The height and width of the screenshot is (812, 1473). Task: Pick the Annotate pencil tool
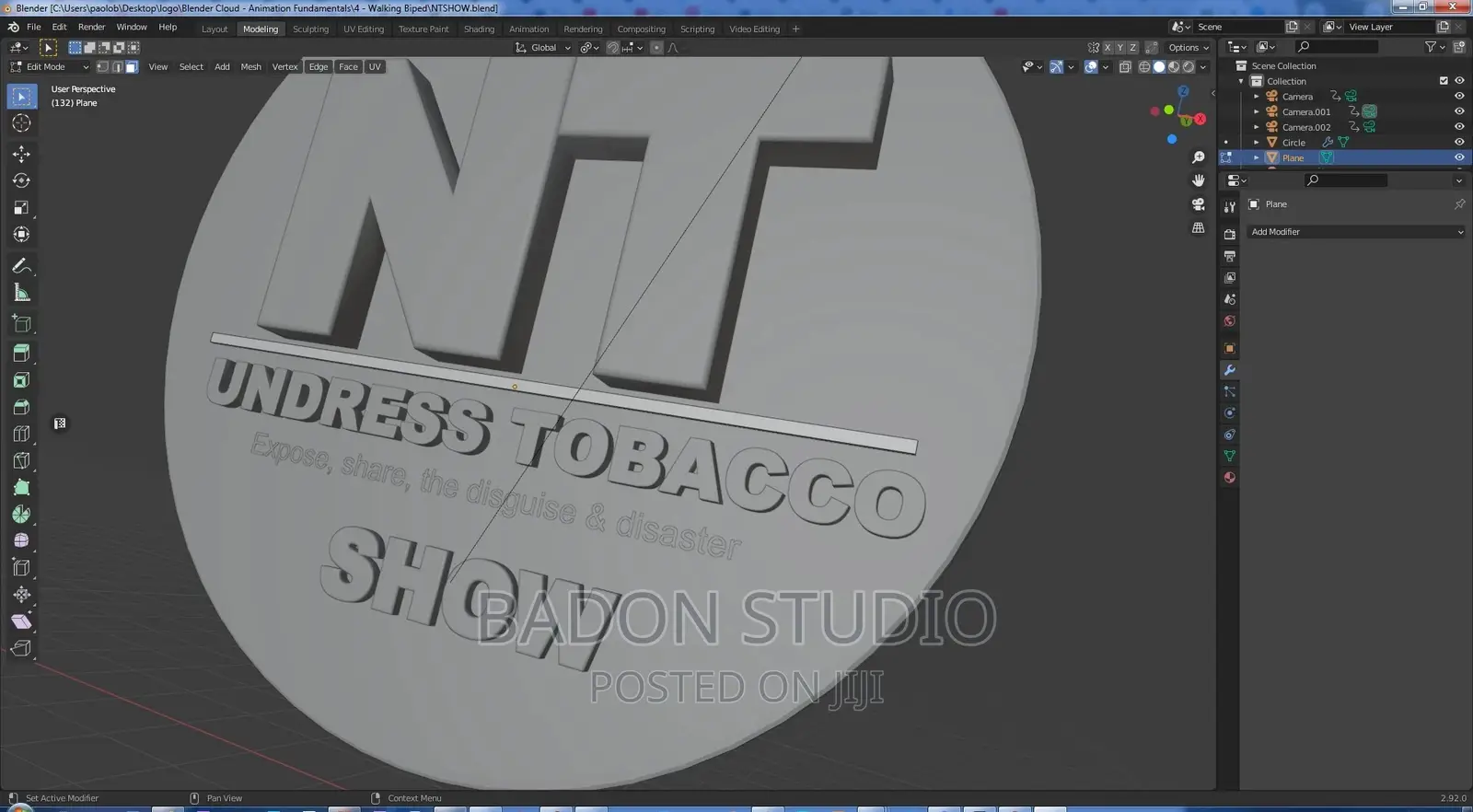[21, 266]
